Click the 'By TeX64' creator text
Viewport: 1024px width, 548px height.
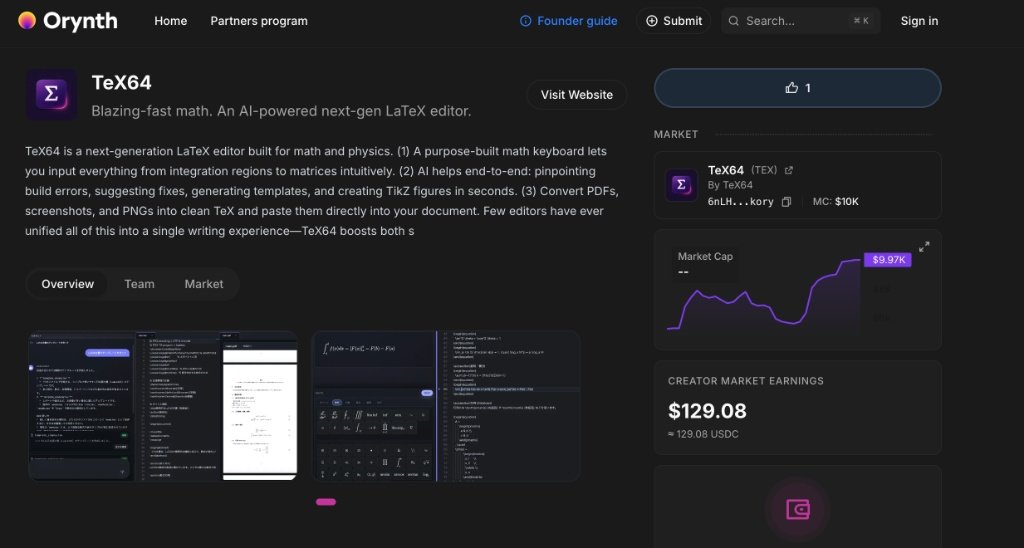[x=730, y=185]
